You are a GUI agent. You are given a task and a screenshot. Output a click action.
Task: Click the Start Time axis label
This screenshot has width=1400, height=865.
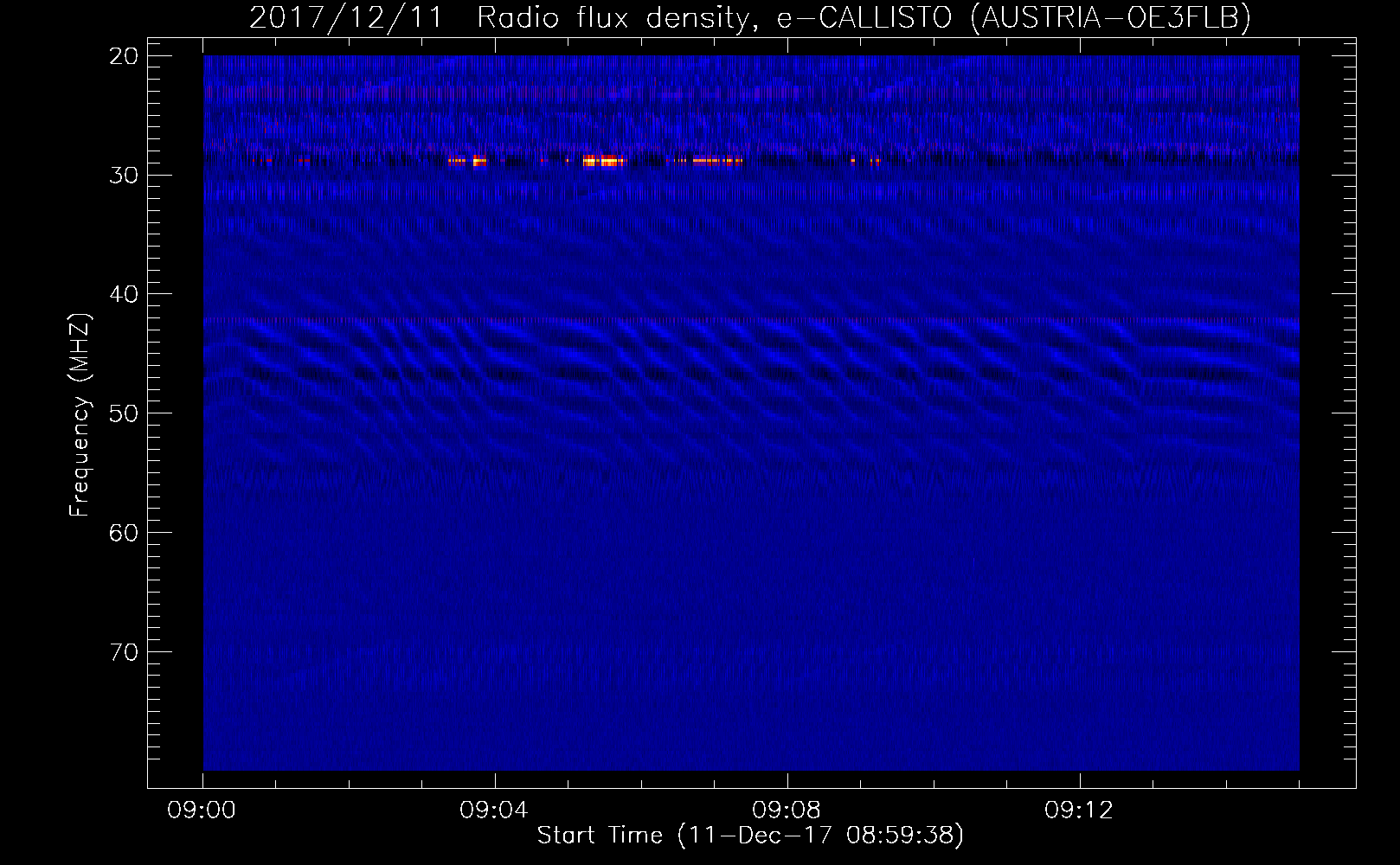pyautogui.click(x=750, y=835)
